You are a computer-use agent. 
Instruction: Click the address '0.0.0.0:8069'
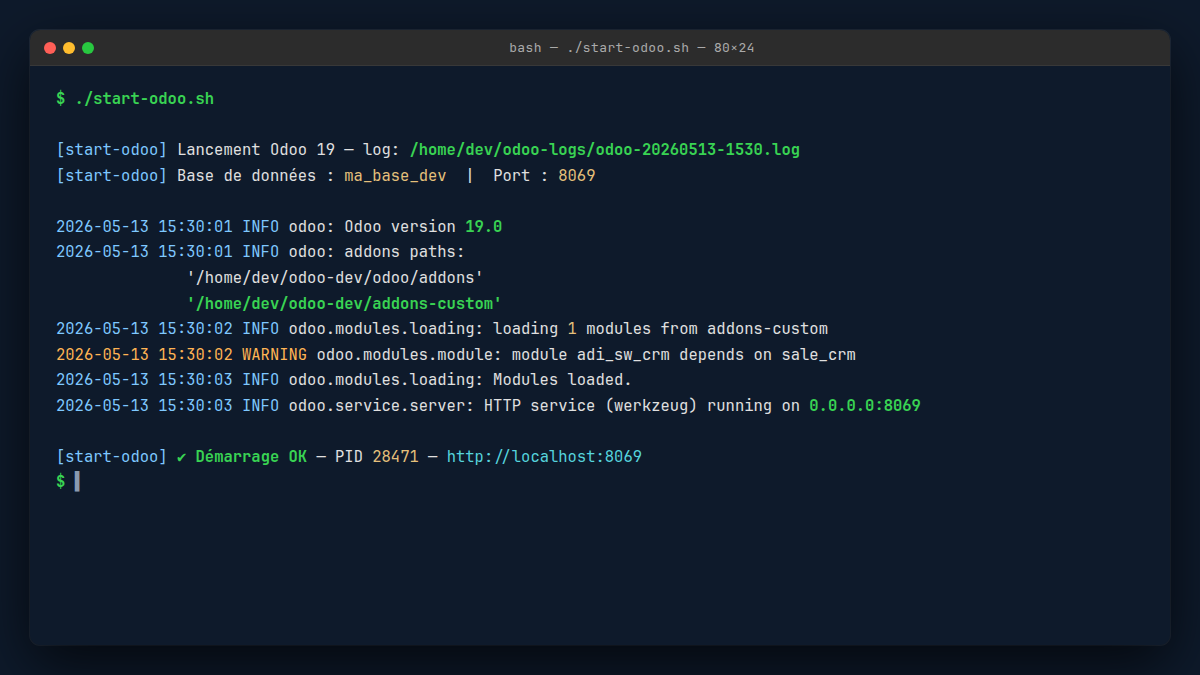click(865, 406)
